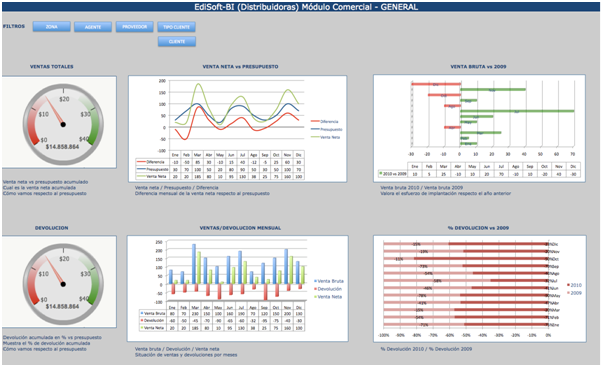
Task: Open the TIPO CLIENTE filter
Action: (x=177, y=27)
